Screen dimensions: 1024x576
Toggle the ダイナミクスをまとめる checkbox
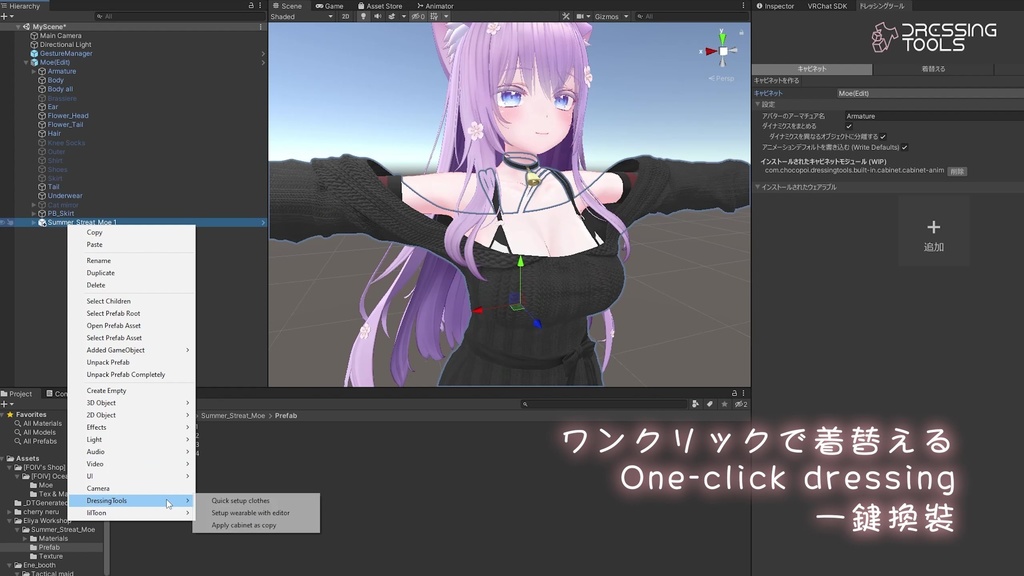pyautogui.click(x=849, y=126)
